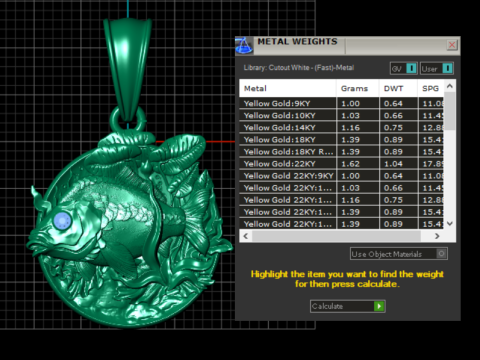Click the scroll right arrow under the table

(437, 236)
